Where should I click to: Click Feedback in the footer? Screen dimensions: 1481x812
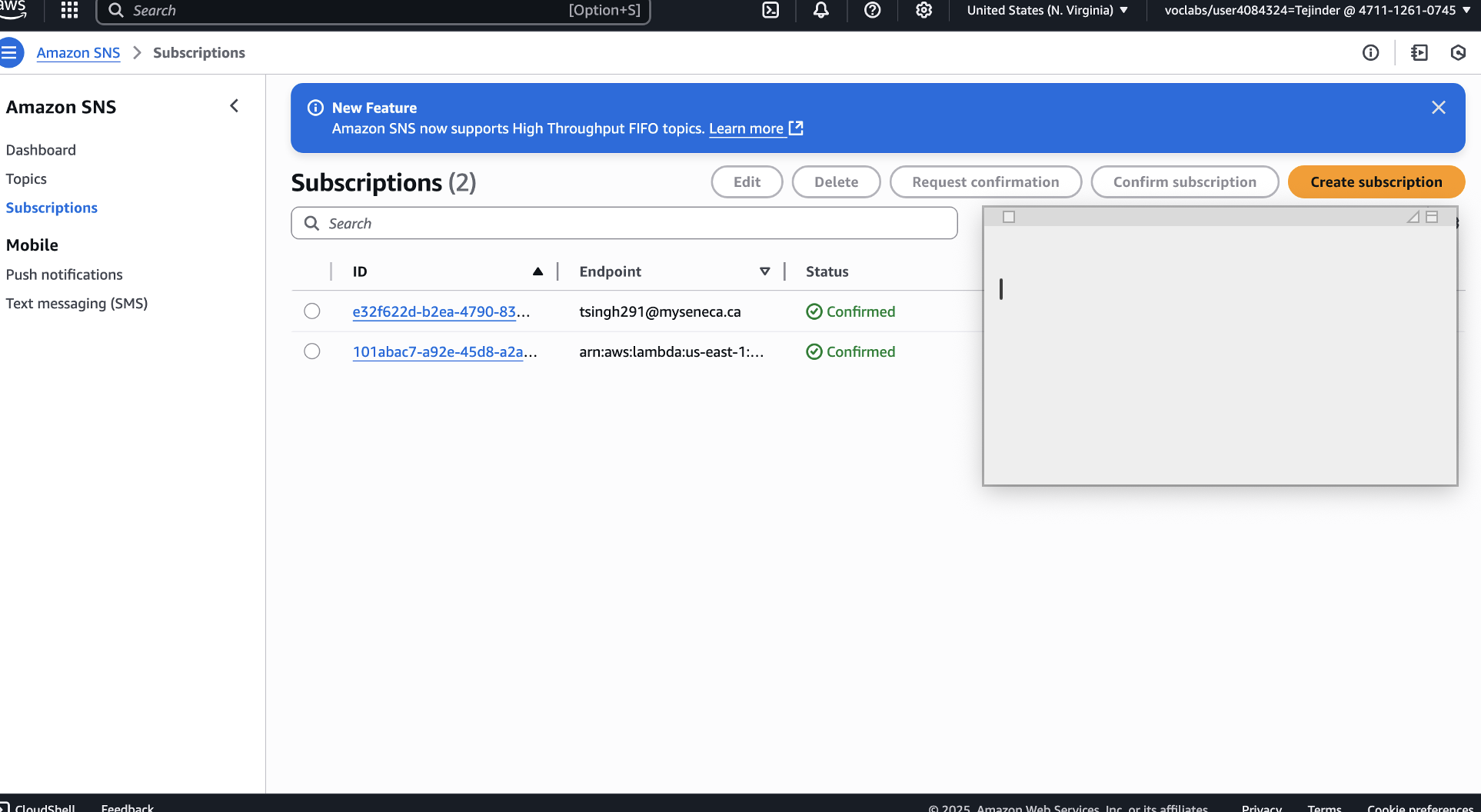coord(128,807)
